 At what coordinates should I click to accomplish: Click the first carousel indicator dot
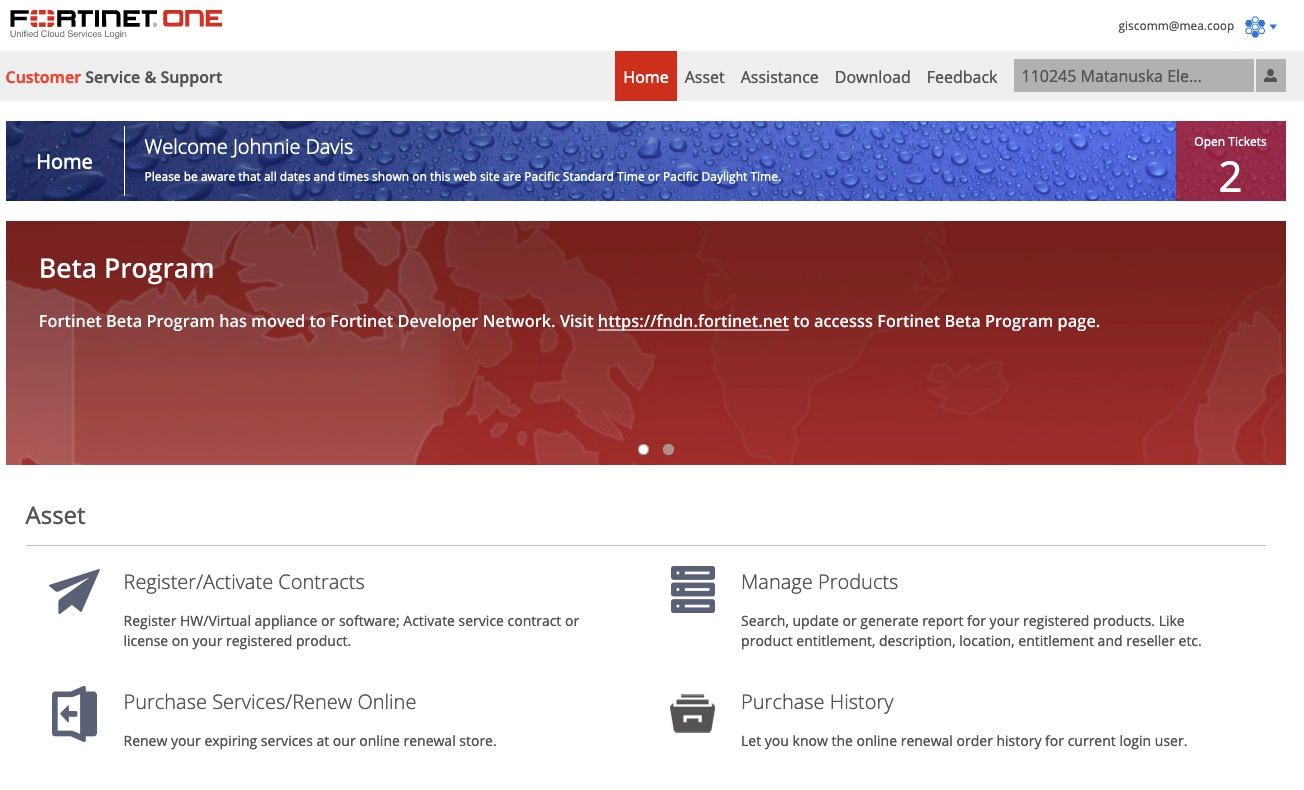pyautogui.click(x=643, y=449)
